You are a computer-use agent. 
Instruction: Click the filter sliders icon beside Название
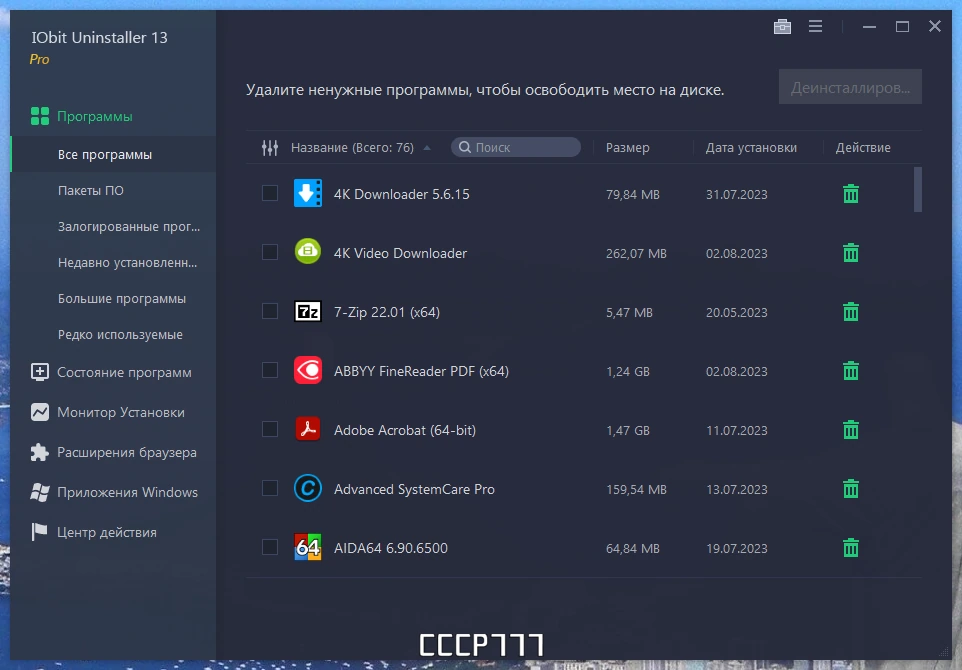[x=270, y=147]
